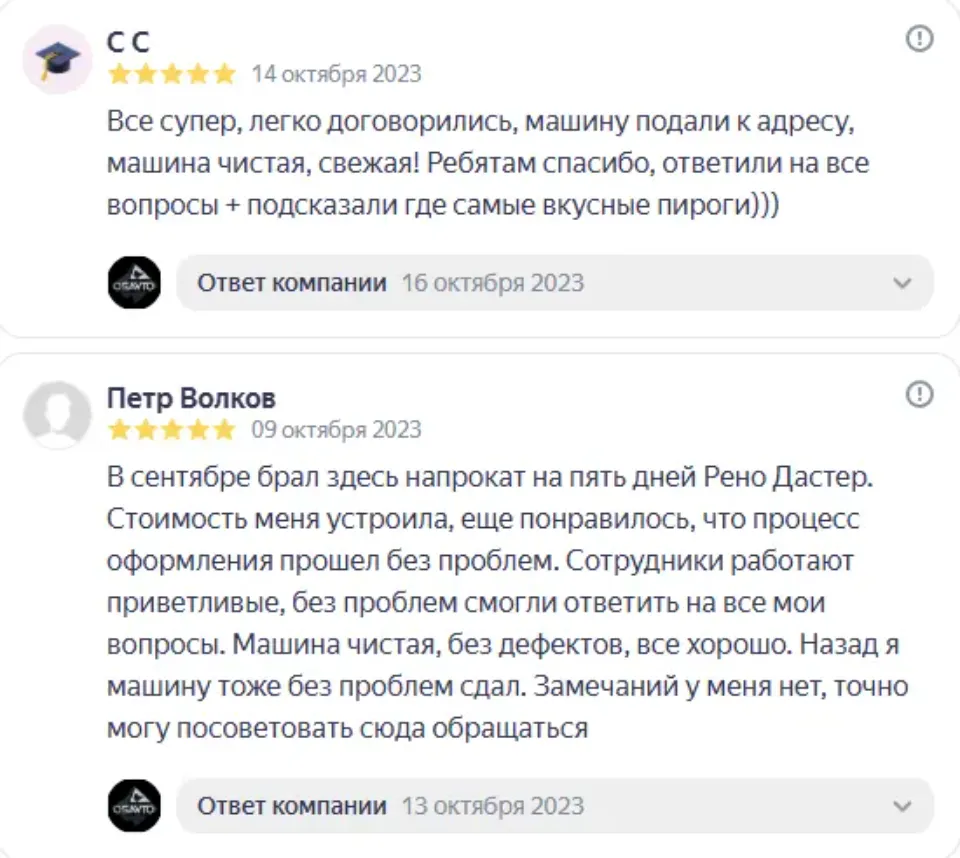
Task: Click the star rating row of Петр Волков
Action: pyautogui.click(x=171, y=430)
